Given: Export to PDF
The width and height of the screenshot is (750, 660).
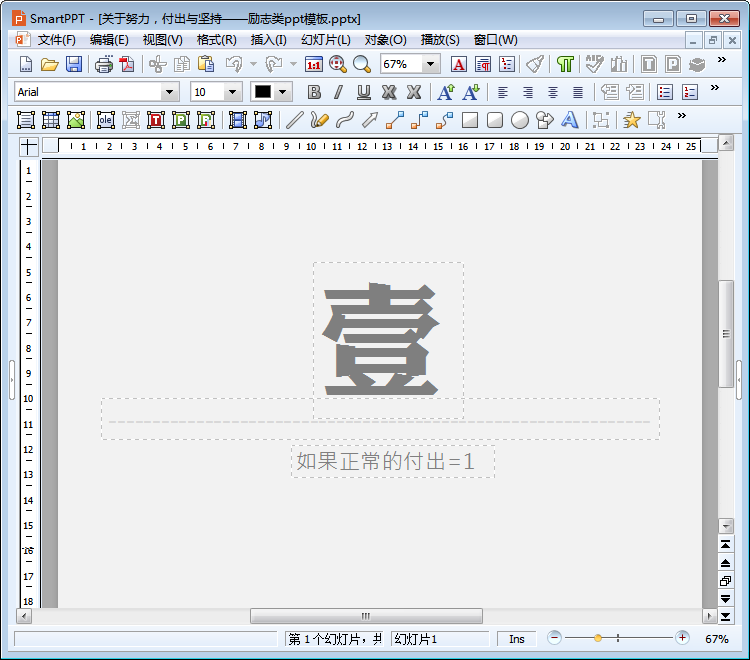Looking at the screenshot, I should [127, 64].
